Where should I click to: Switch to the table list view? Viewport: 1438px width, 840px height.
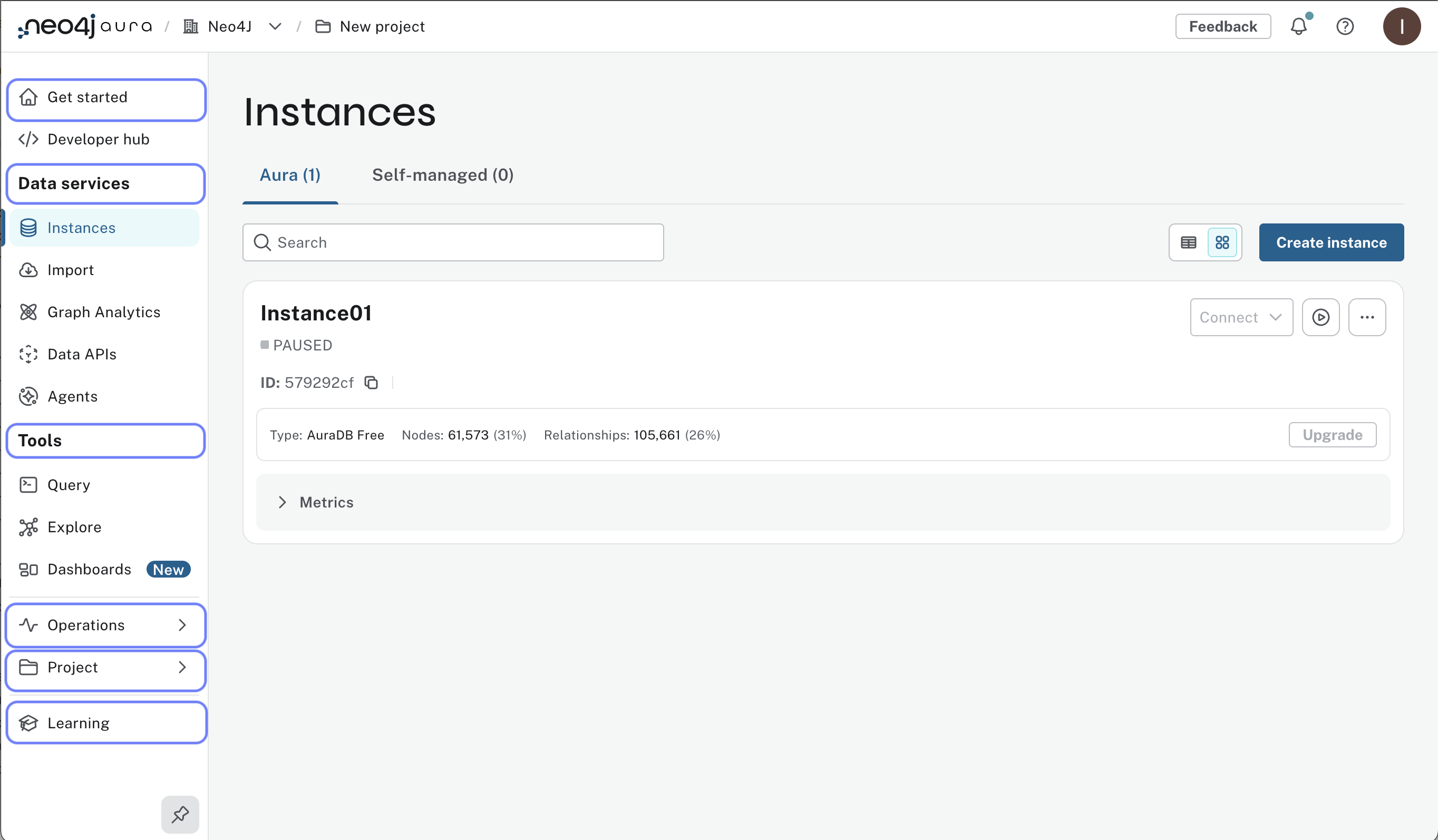[x=1189, y=242]
